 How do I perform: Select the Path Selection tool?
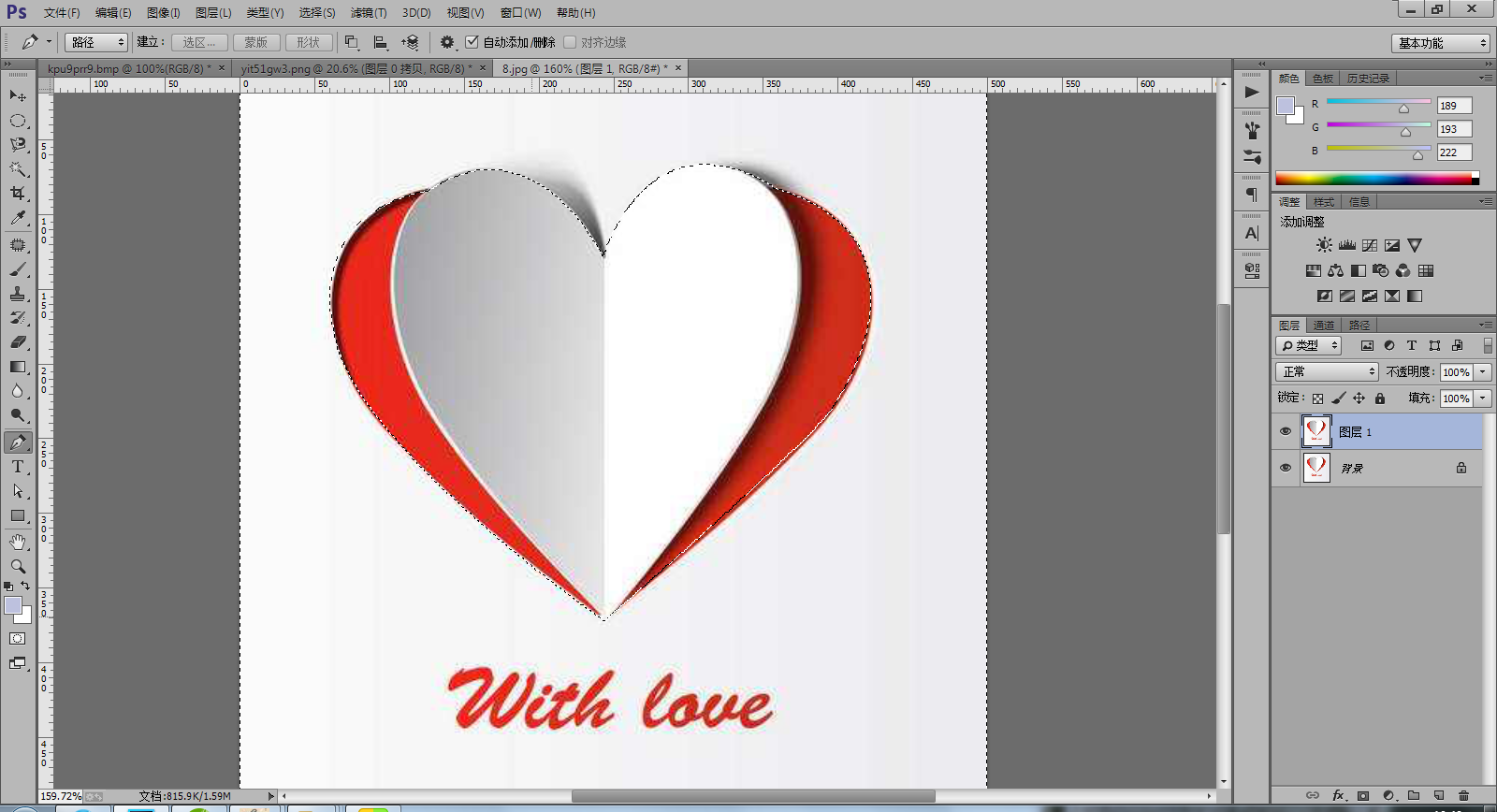pyautogui.click(x=18, y=491)
